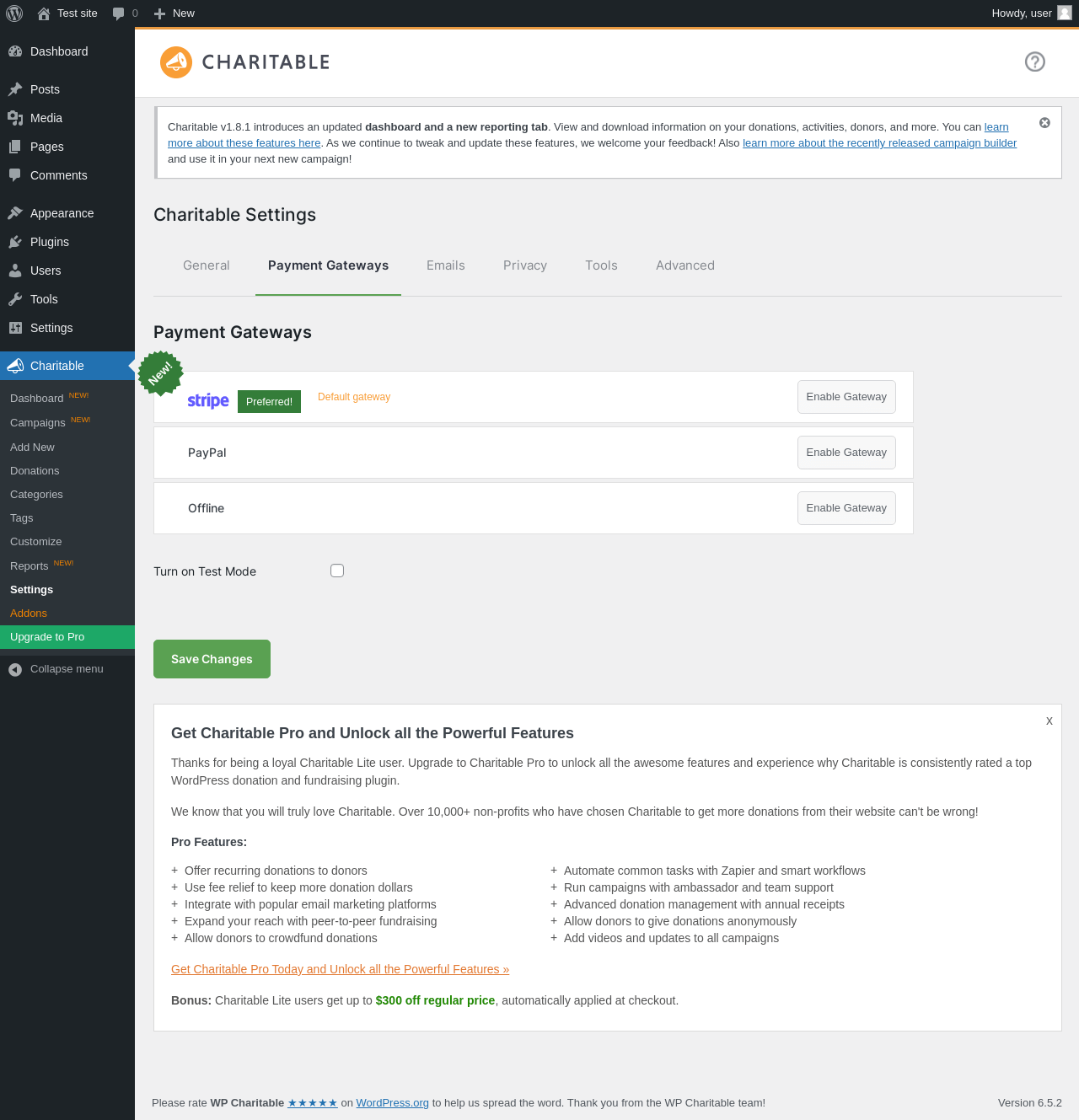Toggle the Turn on Test Mode checkbox
This screenshot has width=1079, height=1120.
tap(337, 571)
